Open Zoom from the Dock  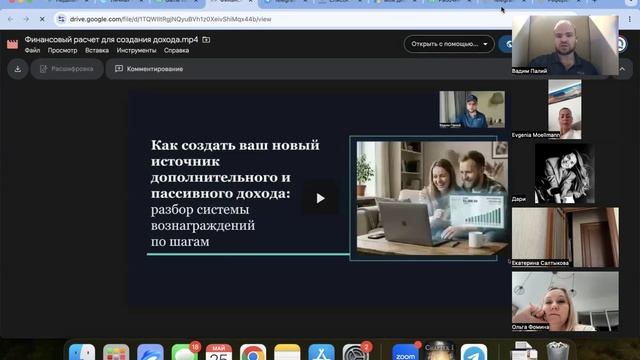coord(405,353)
